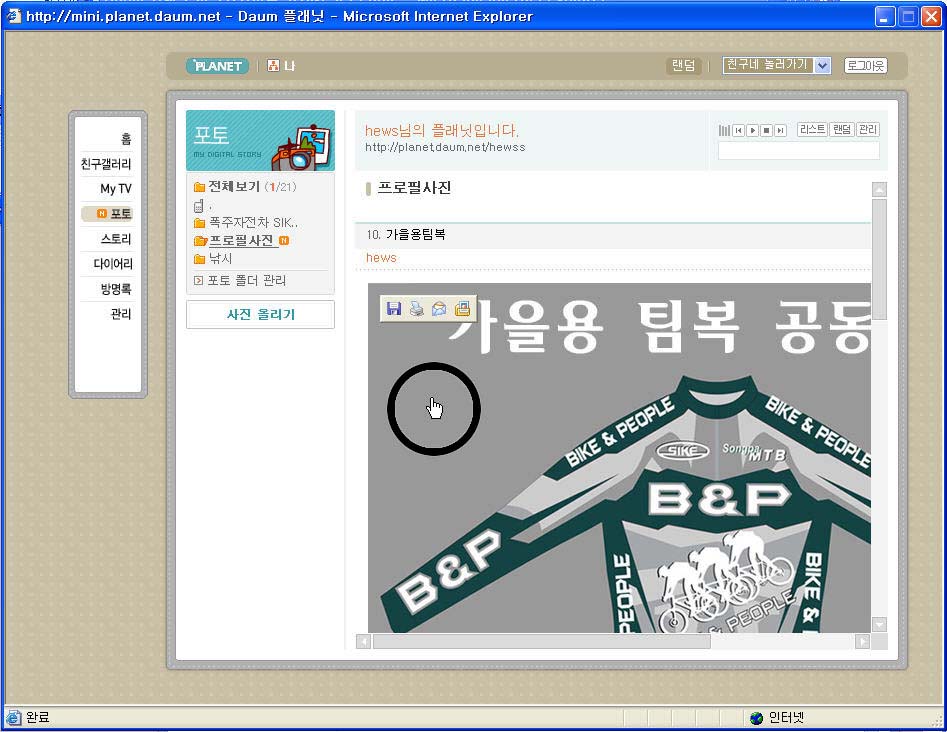Screen dimensions: 947x732
Task: Click the horizontal scrollbar thumb
Action: click(x=542, y=641)
